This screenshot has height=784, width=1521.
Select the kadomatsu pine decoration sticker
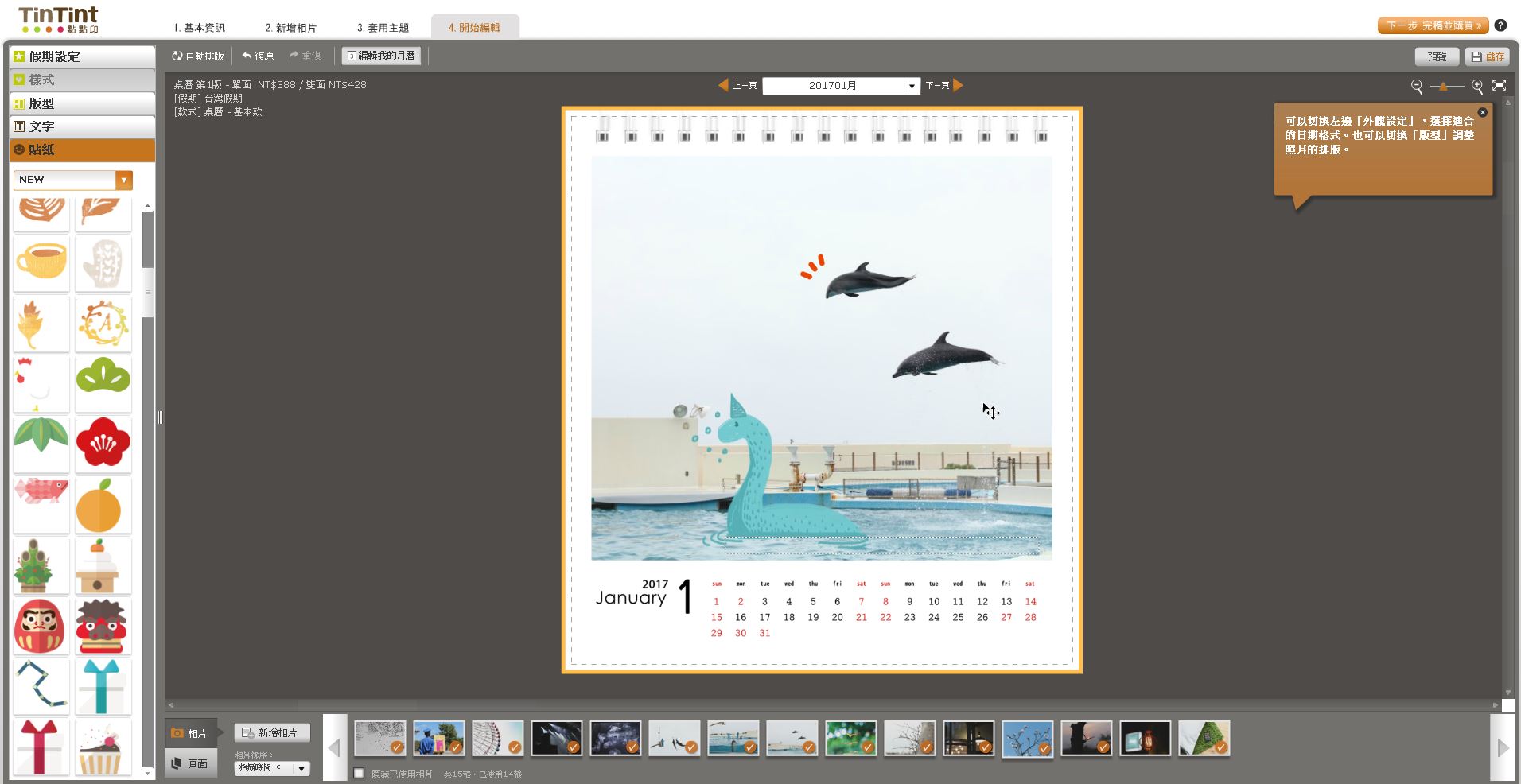tap(41, 565)
